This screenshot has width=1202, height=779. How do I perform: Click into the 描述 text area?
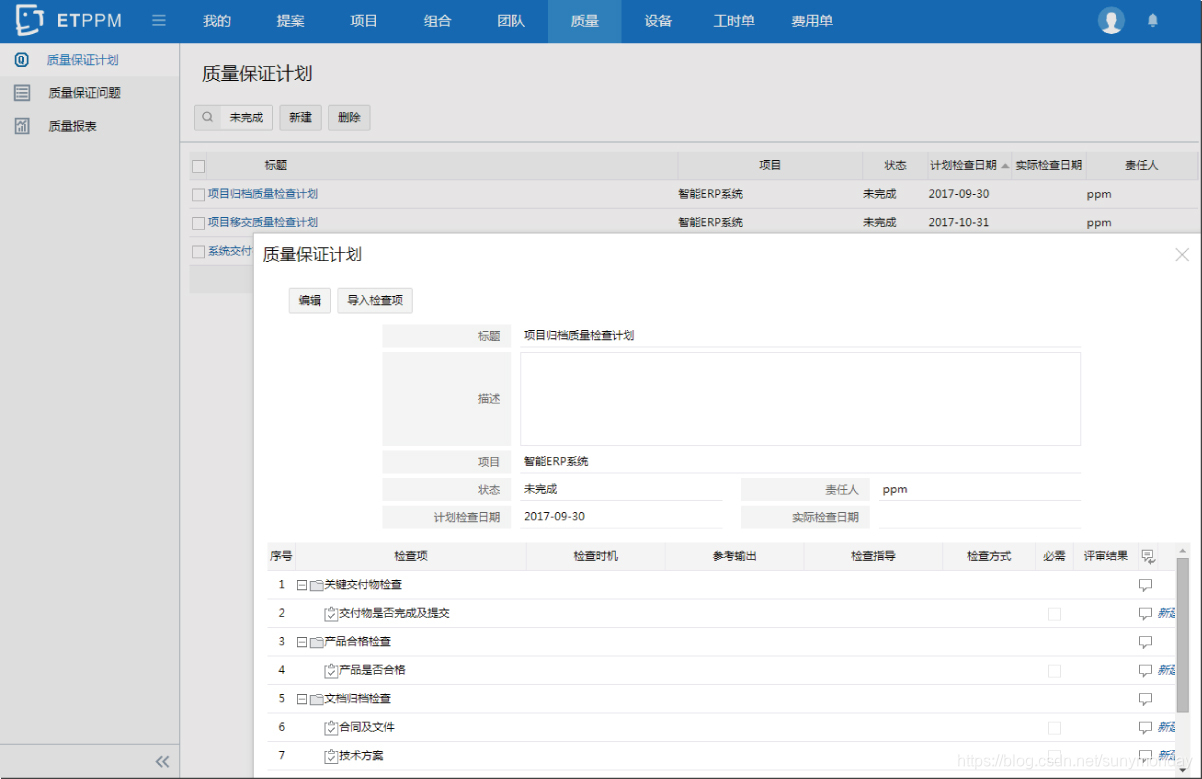pos(800,398)
